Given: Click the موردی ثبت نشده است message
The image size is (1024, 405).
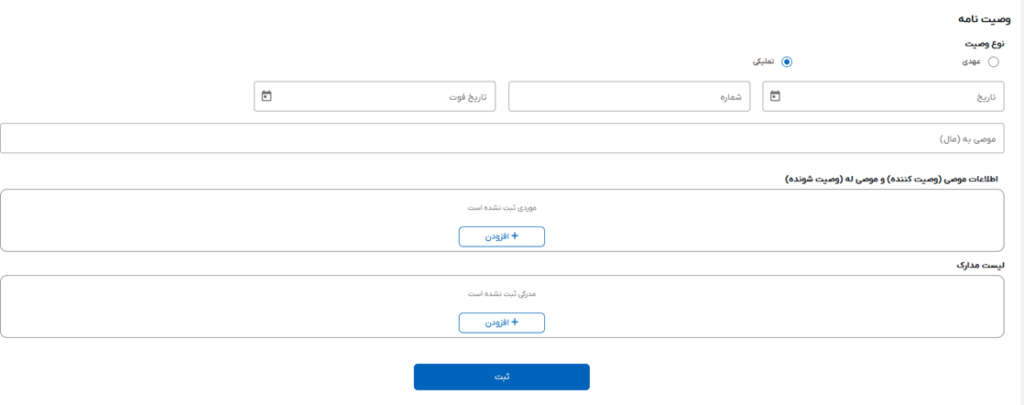Looking at the screenshot, I should point(502,208).
